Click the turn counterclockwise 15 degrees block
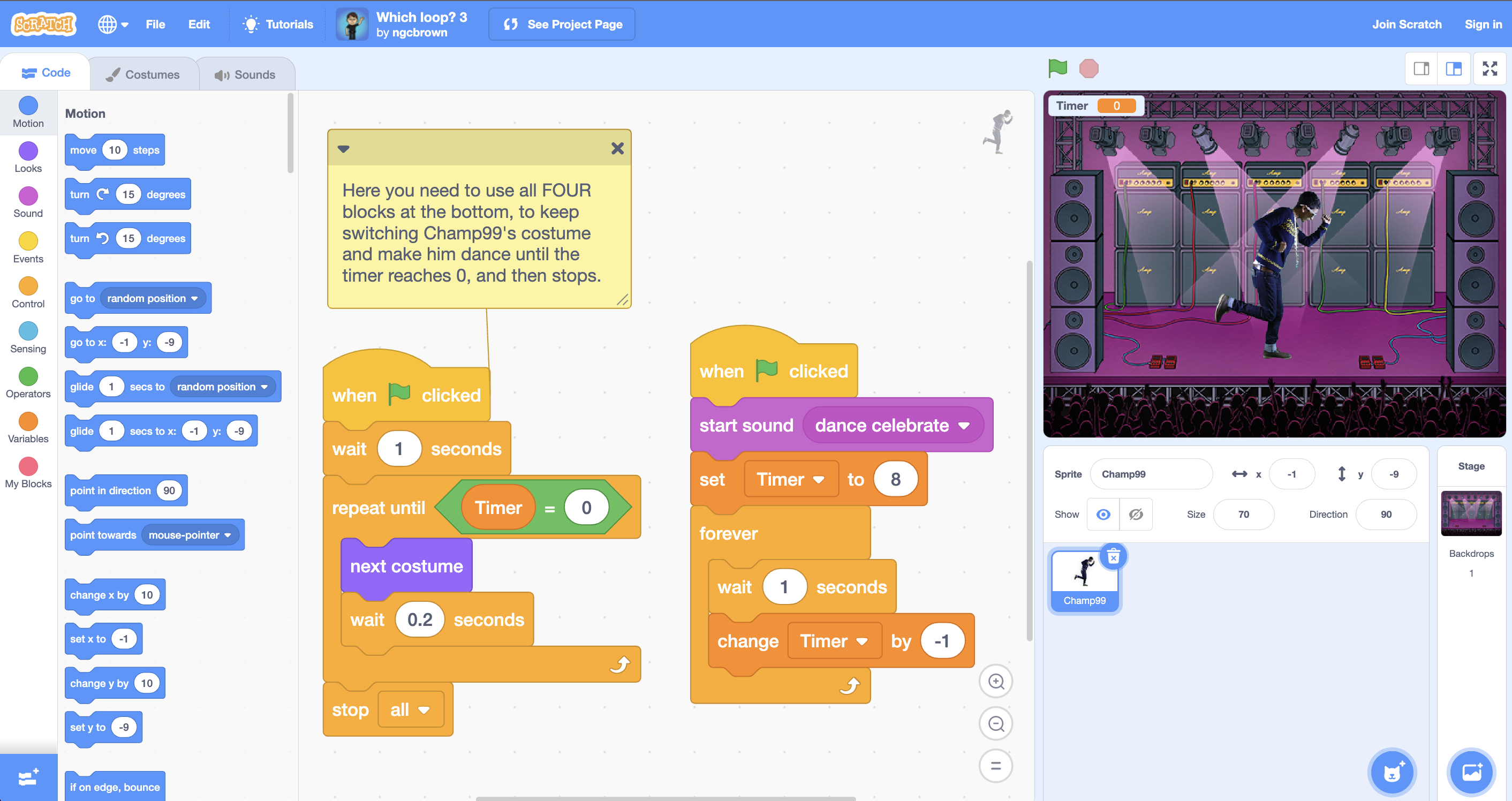The width and height of the screenshot is (1512, 801). click(x=128, y=238)
